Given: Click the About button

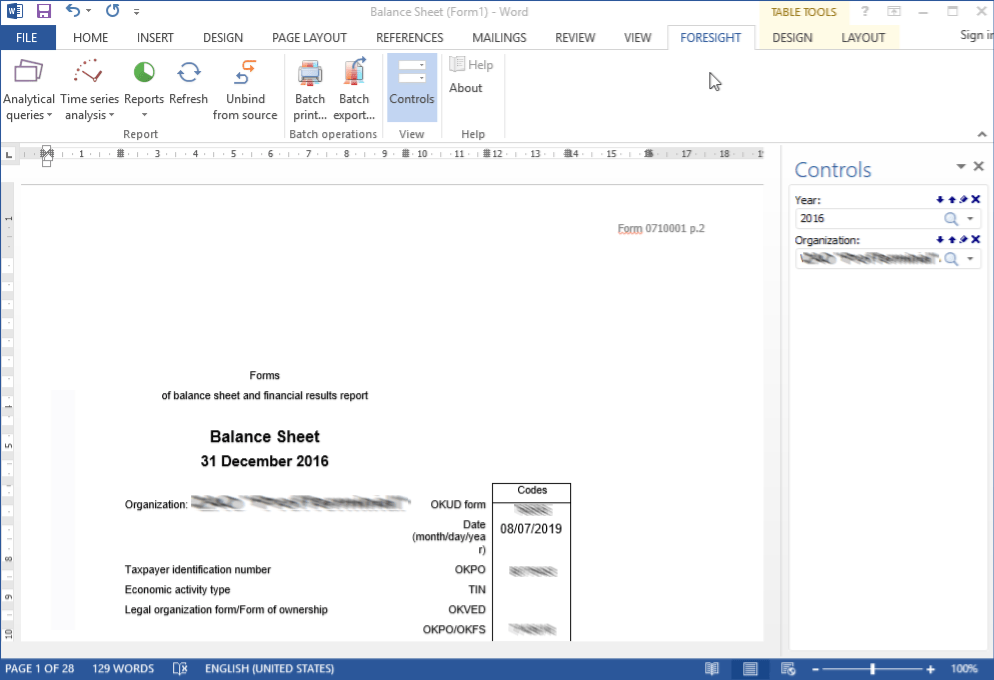Looking at the screenshot, I should coord(466,88).
